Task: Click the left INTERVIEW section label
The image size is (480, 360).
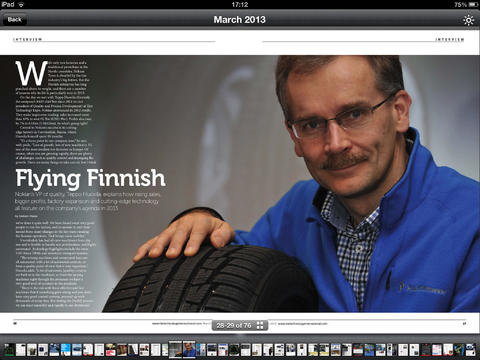Action: (27, 39)
